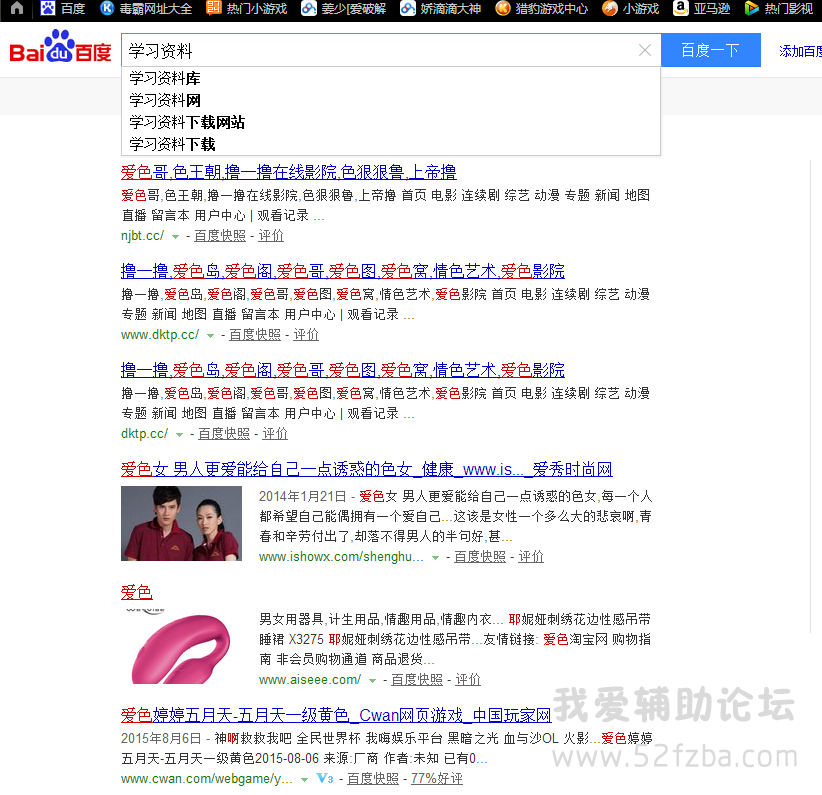Open the 亚马逊 Amazon bookmark
Image resolution: width=822 pixels, height=795 pixels.
[x=701, y=8]
